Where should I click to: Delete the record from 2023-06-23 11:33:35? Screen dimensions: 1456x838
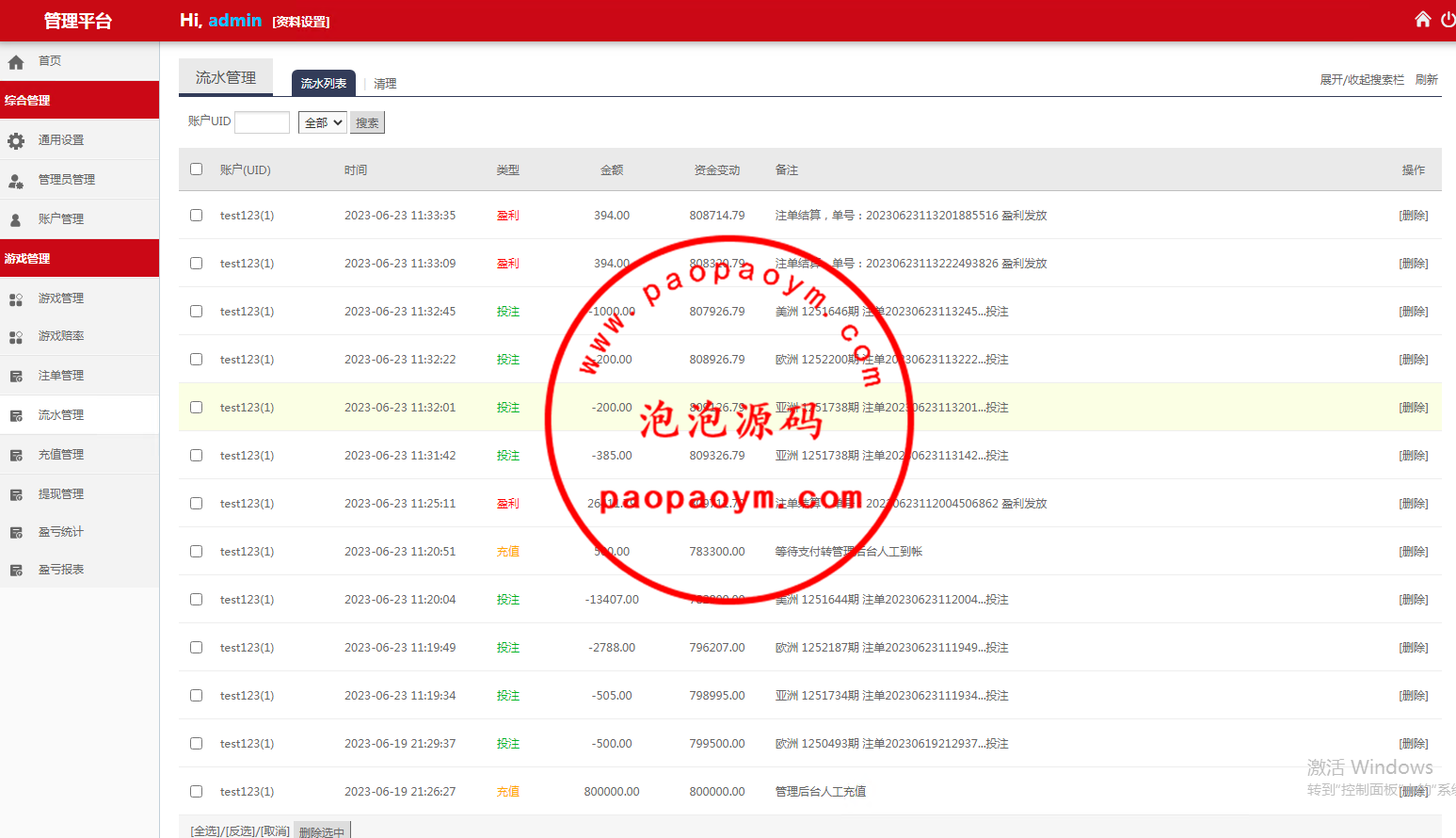(1414, 216)
